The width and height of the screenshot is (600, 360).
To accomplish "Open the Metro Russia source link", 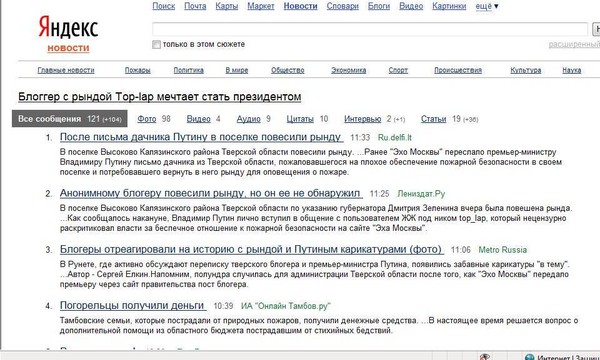I will [x=502, y=250].
